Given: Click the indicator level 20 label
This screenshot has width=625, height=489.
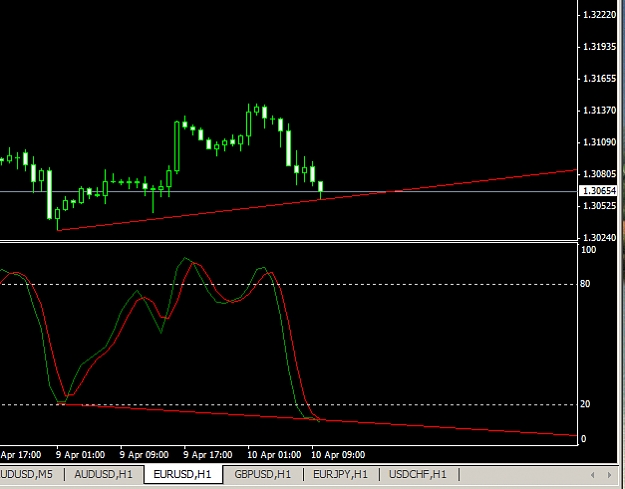Looking at the screenshot, I should pyautogui.click(x=585, y=404).
